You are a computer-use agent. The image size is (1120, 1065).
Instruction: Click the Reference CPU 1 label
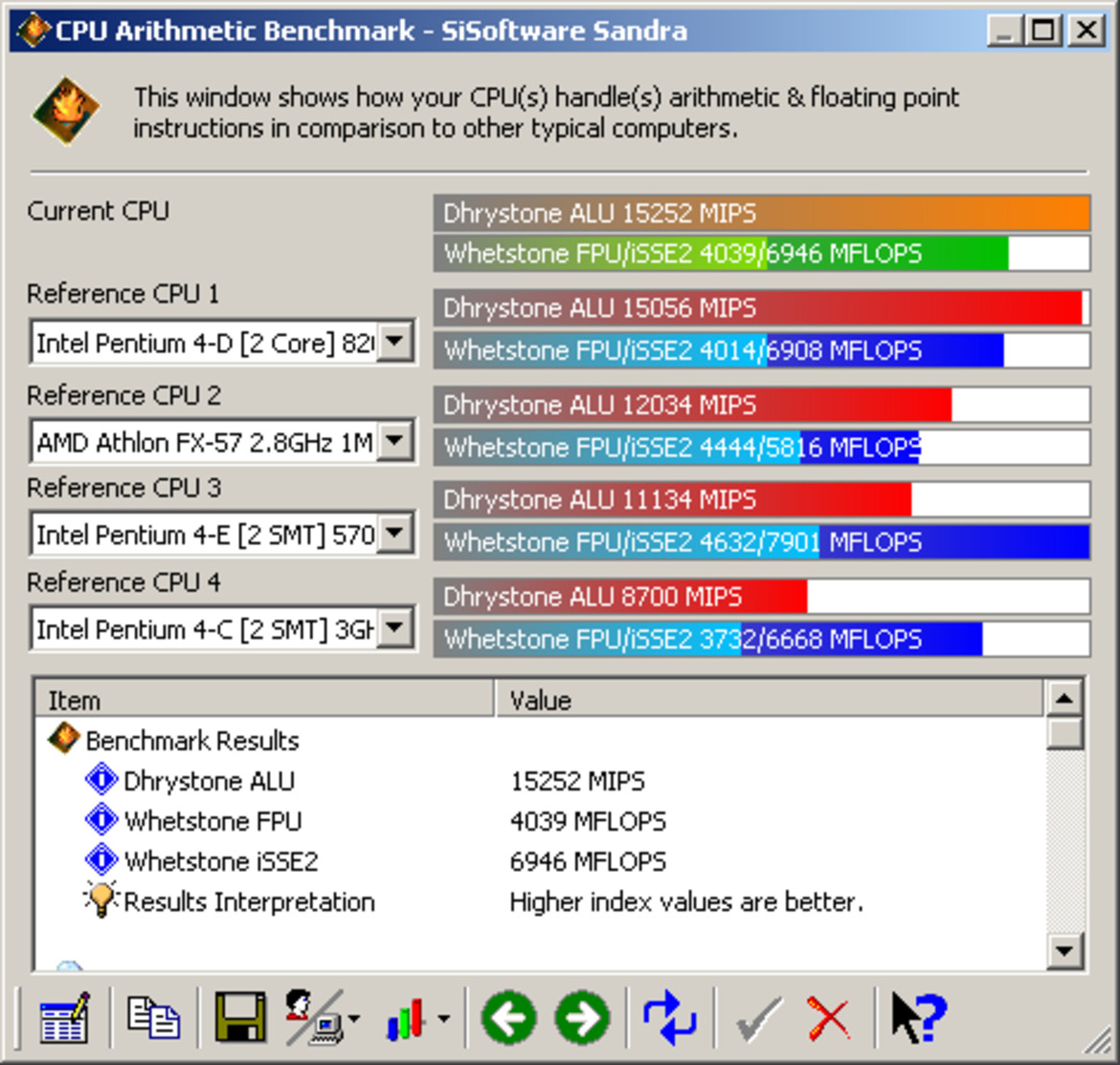point(123,294)
